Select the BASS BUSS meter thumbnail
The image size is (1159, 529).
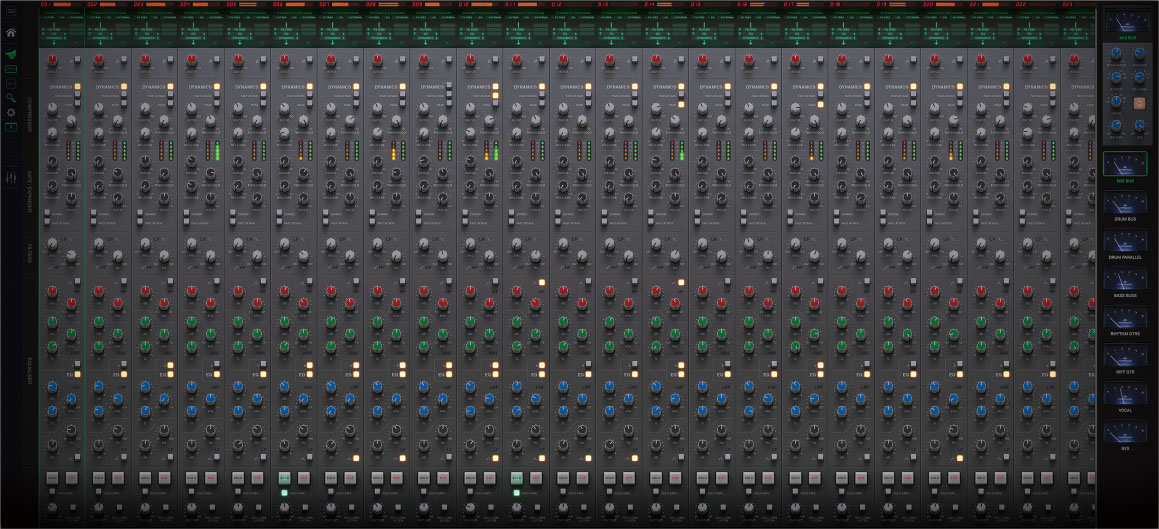(x=1125, y=279)
